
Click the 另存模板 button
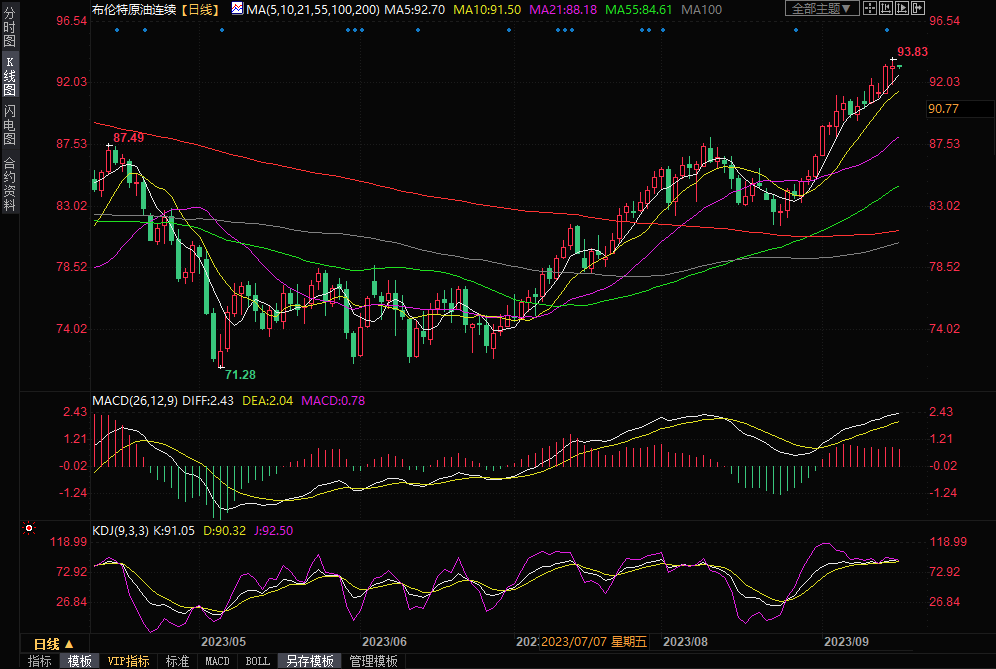pyautogui.click(x=310, y=661)
